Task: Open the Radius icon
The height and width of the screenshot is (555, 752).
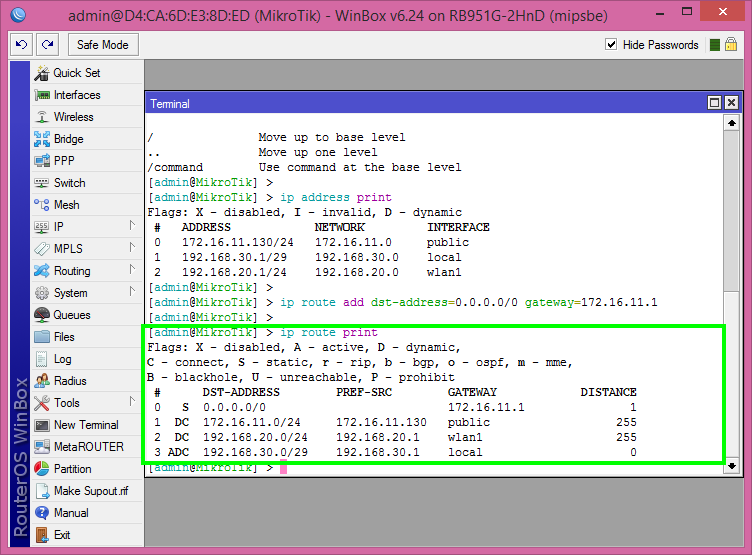Action: (x=42, y=381)
